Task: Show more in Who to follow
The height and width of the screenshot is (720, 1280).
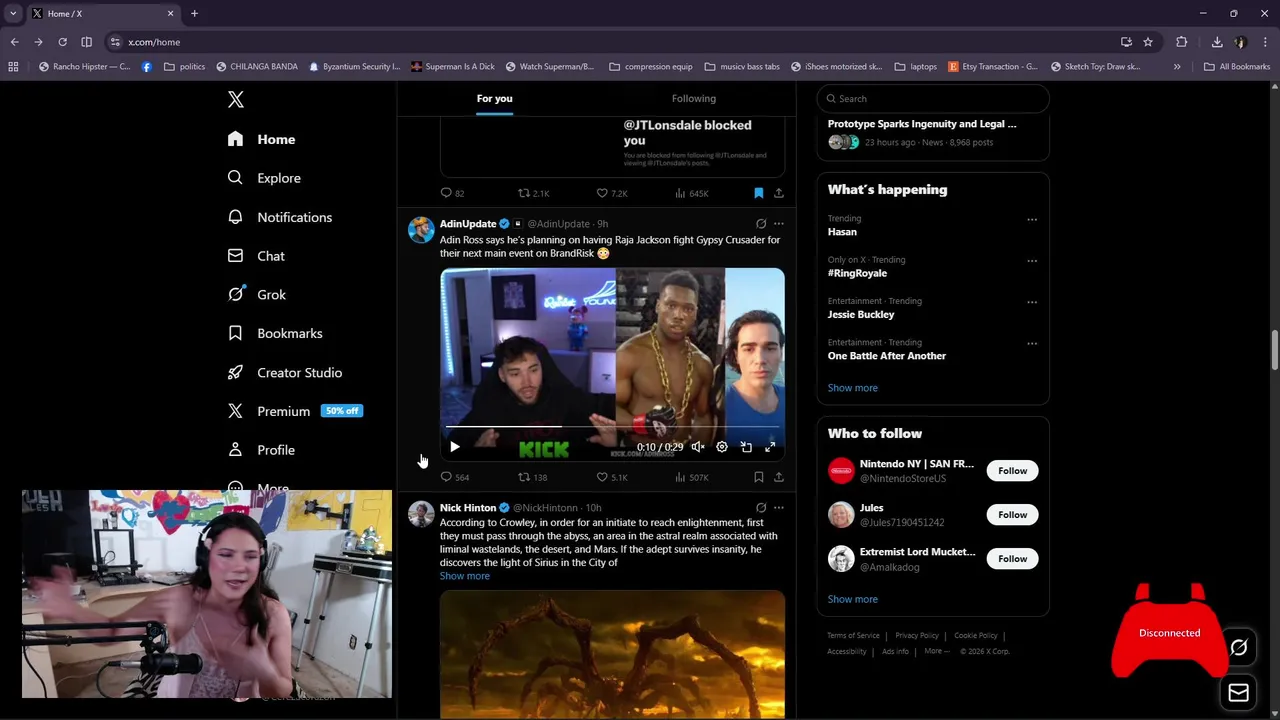Action: (853, 599)
